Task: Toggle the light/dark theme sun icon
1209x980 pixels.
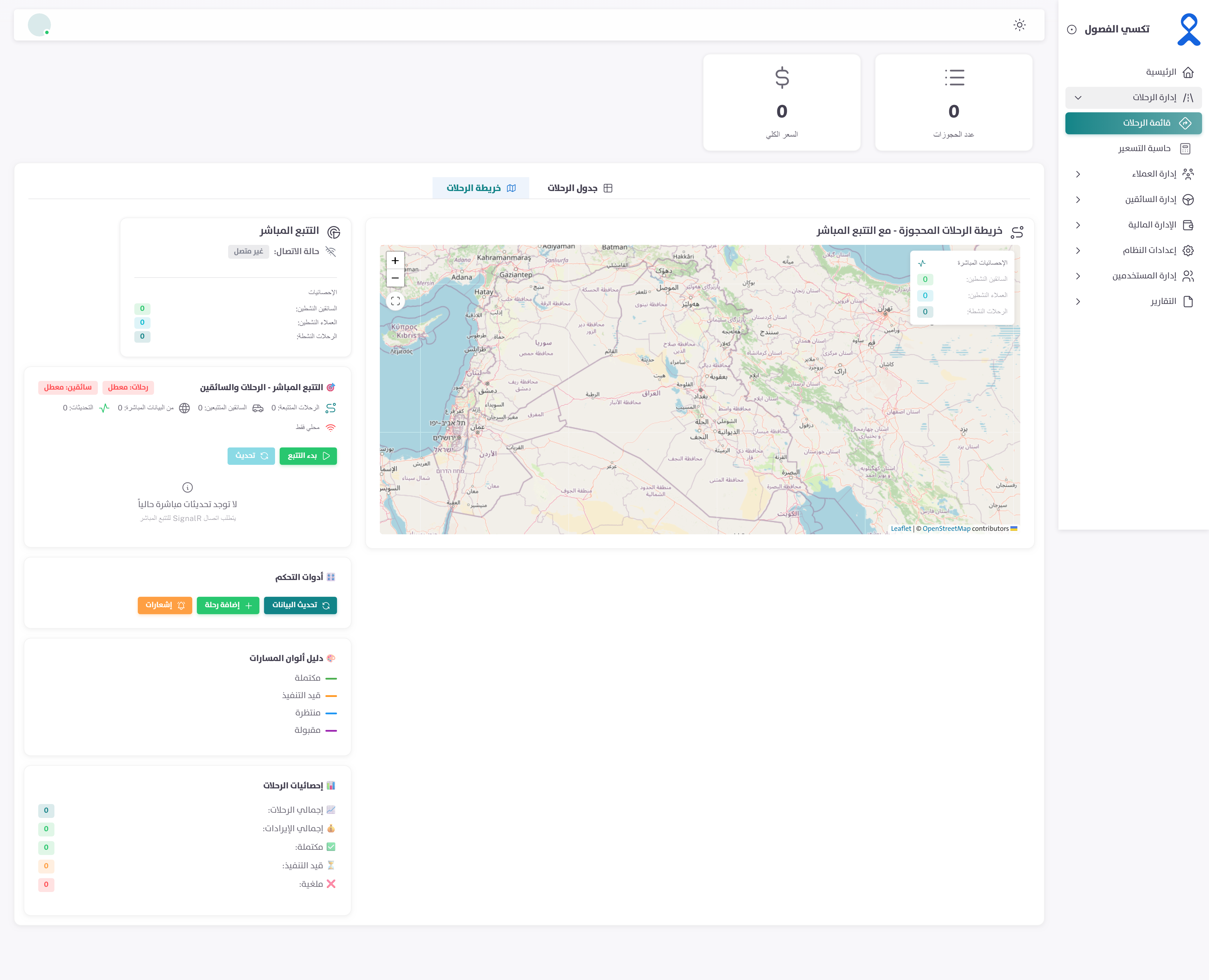Action: (1019, 25)
